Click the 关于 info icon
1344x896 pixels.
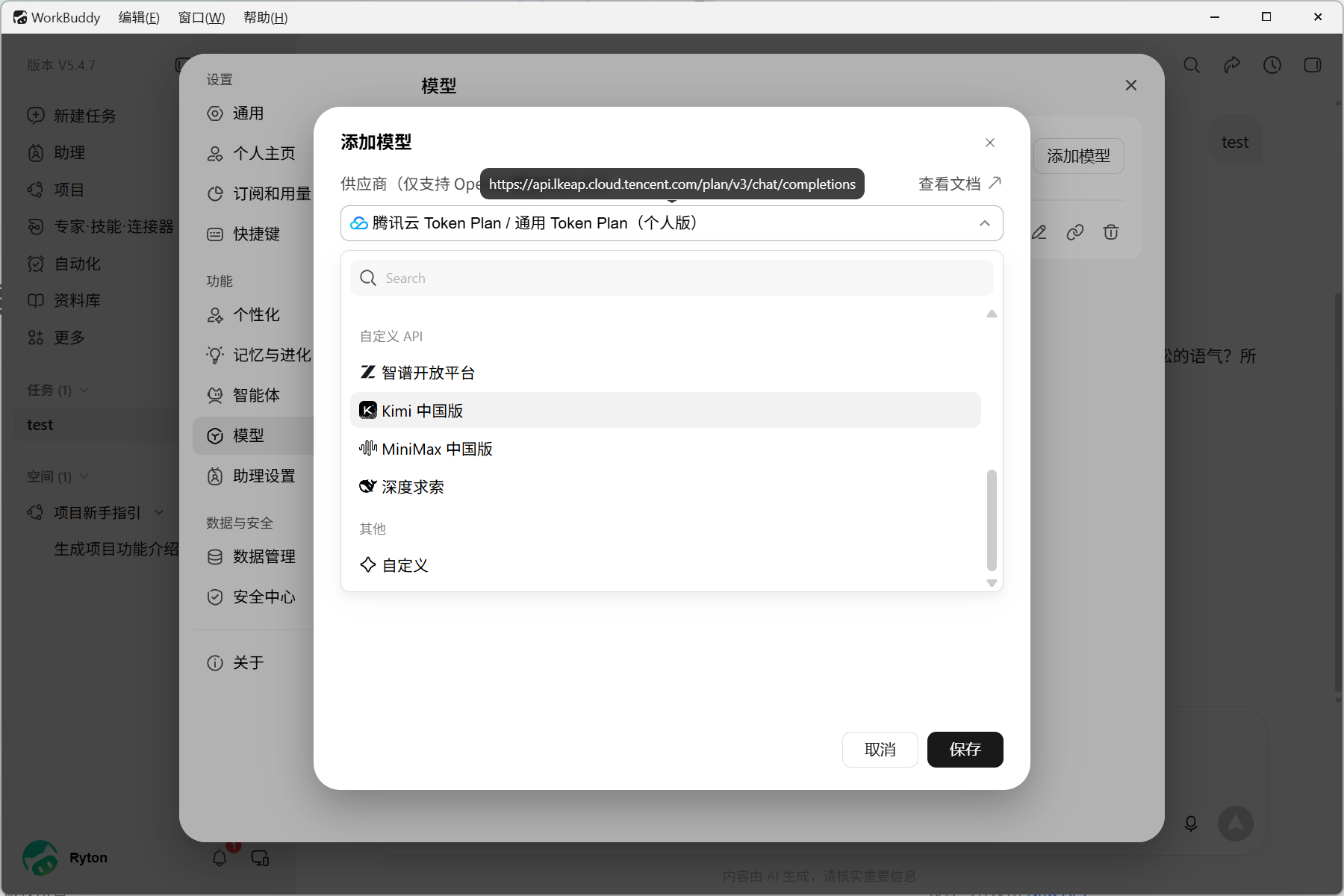click(215, 663)
